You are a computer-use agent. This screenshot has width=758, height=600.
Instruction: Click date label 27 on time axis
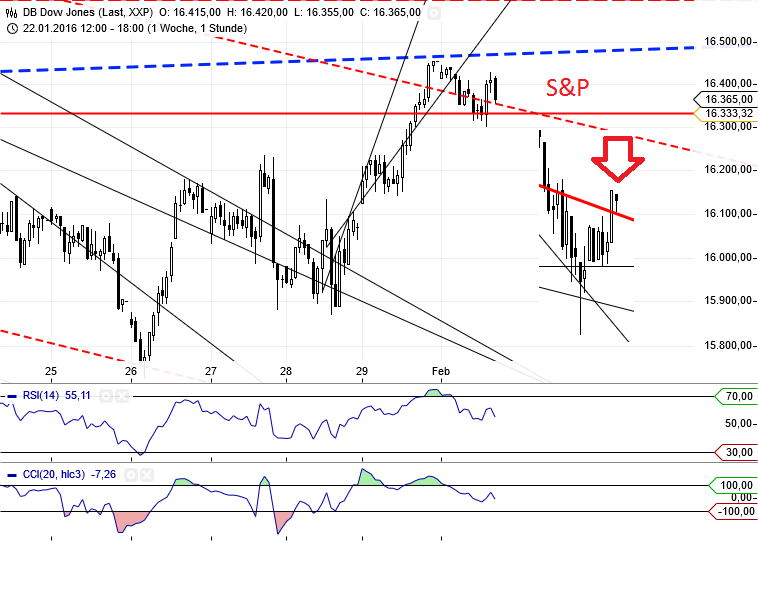211,371
